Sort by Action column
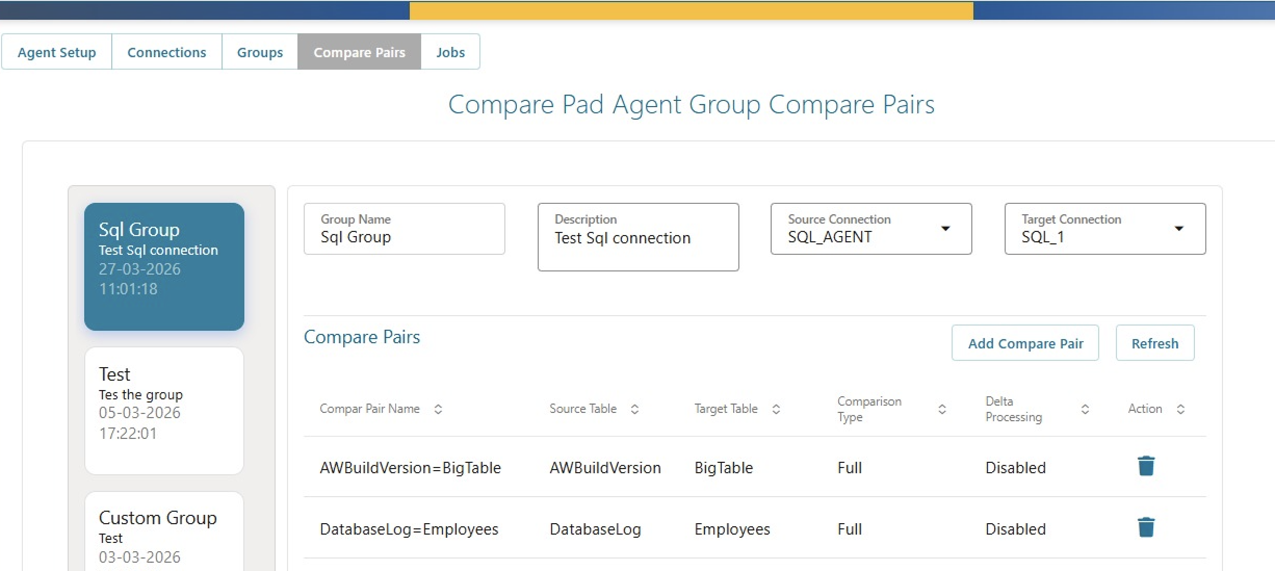 (x=1181, y=409)
